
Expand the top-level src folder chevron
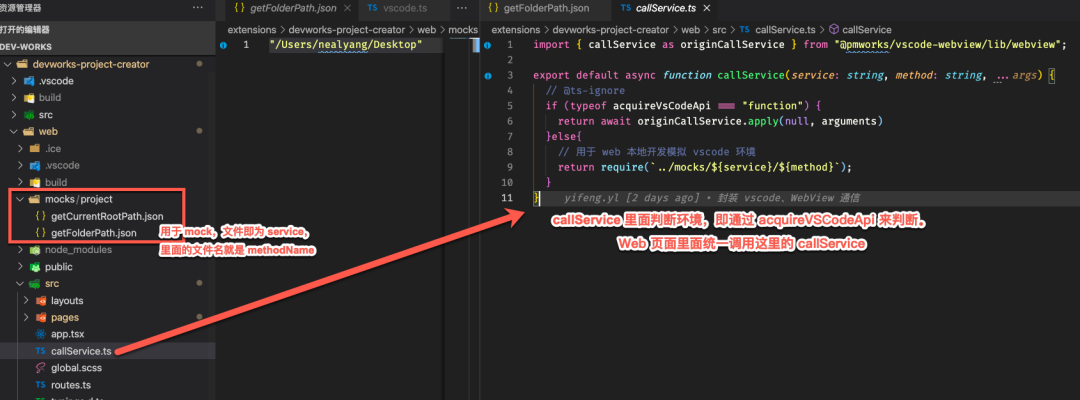[x=16, y=114]
